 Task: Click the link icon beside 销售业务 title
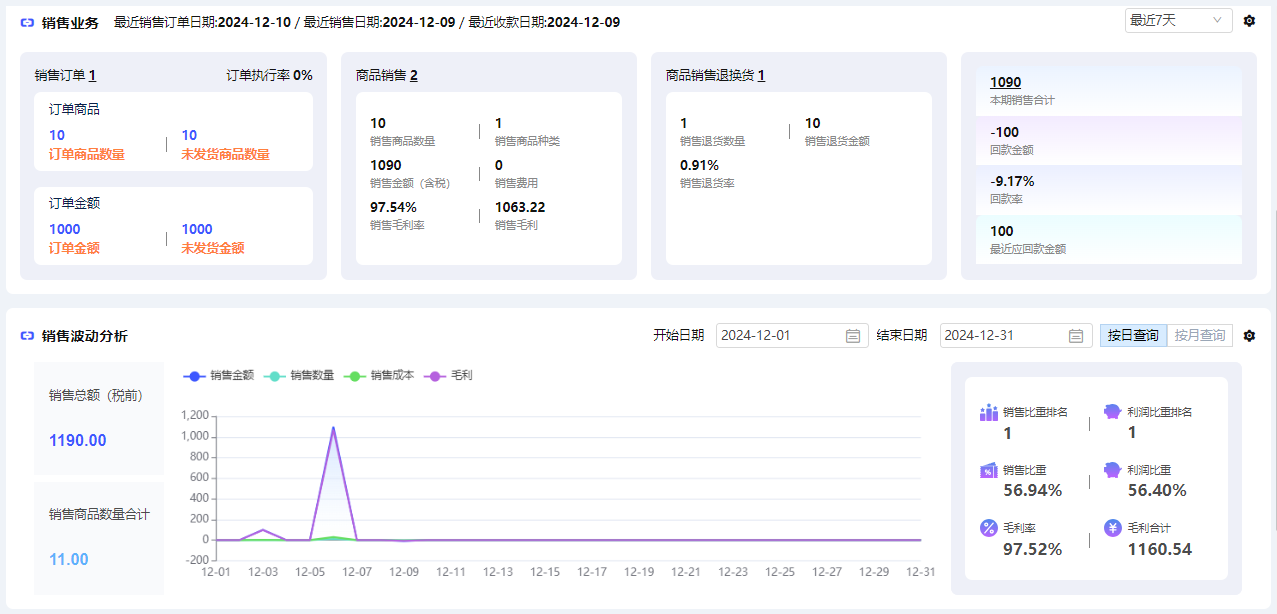(x=27, y=22)
